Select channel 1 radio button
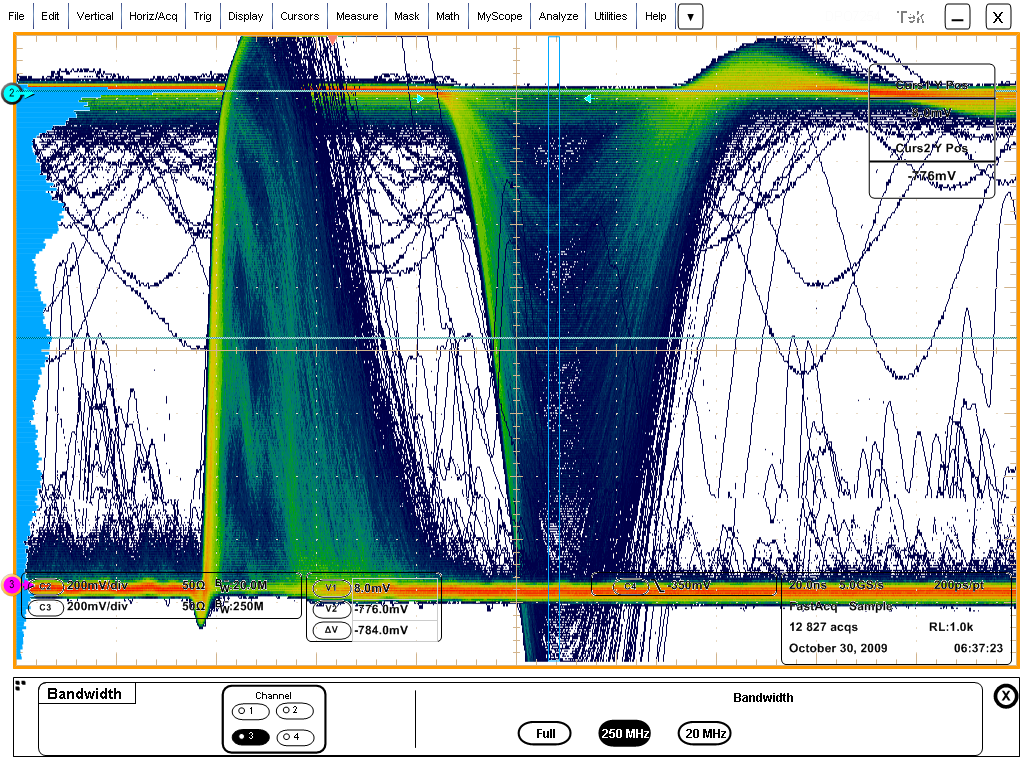The image size is (1024, 768). (x=250, y=711)
